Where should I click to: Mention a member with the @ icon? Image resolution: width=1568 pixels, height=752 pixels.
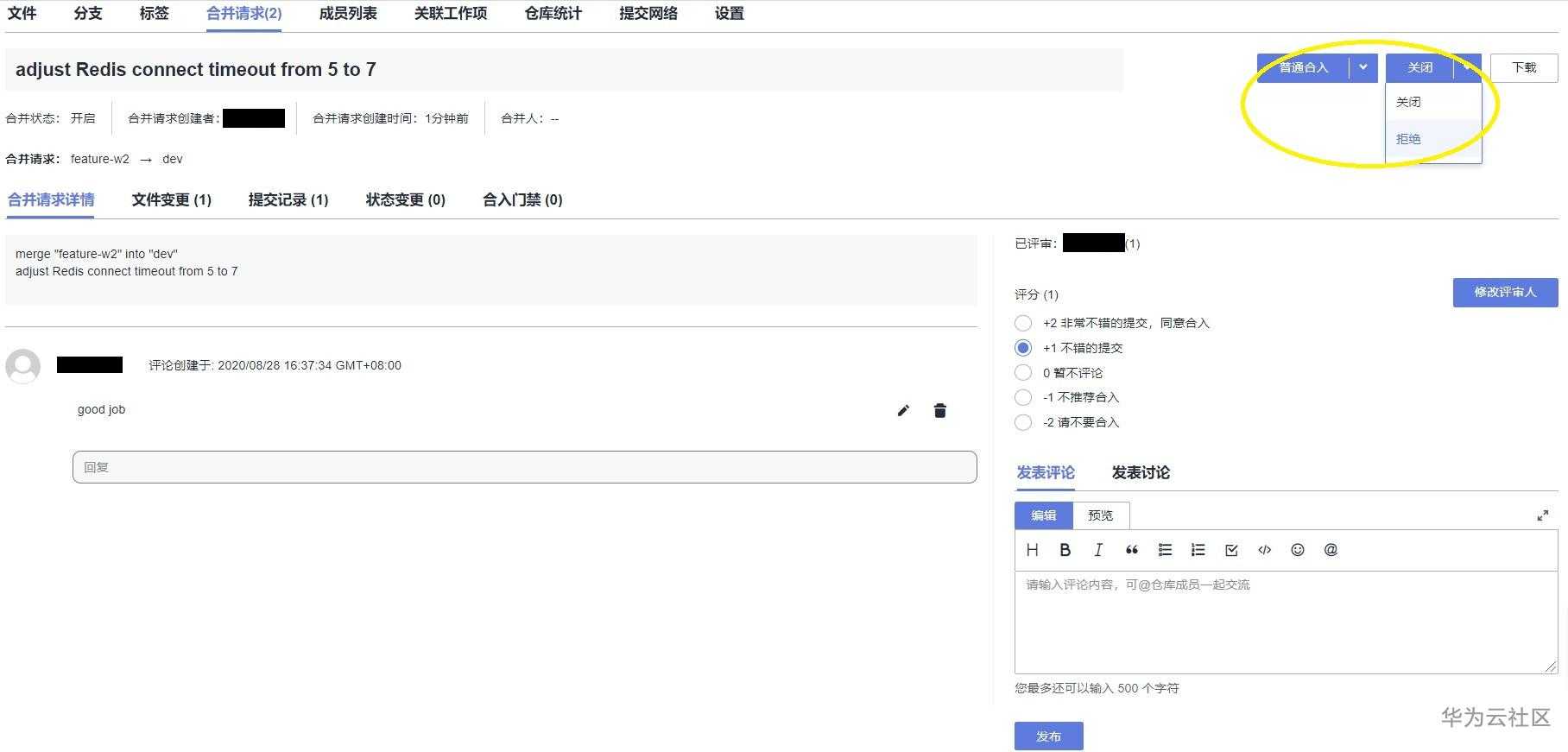[x=1331, y=550]
